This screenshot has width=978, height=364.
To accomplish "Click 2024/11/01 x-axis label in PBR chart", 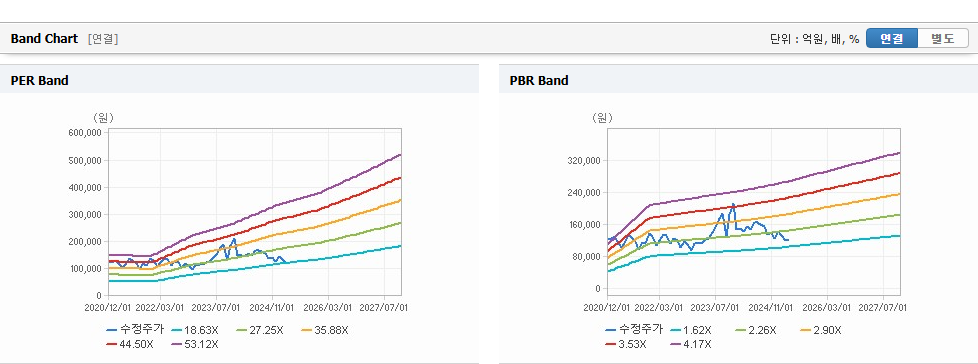I will click(772, 308).
